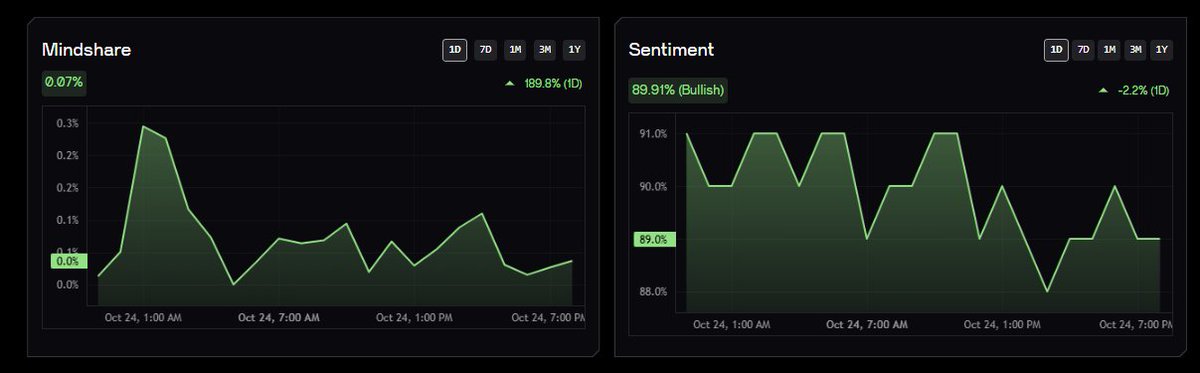Select 1D range in Mindshare panel
Viewport: 1200px width, 373px height.
tap(455, 50)
